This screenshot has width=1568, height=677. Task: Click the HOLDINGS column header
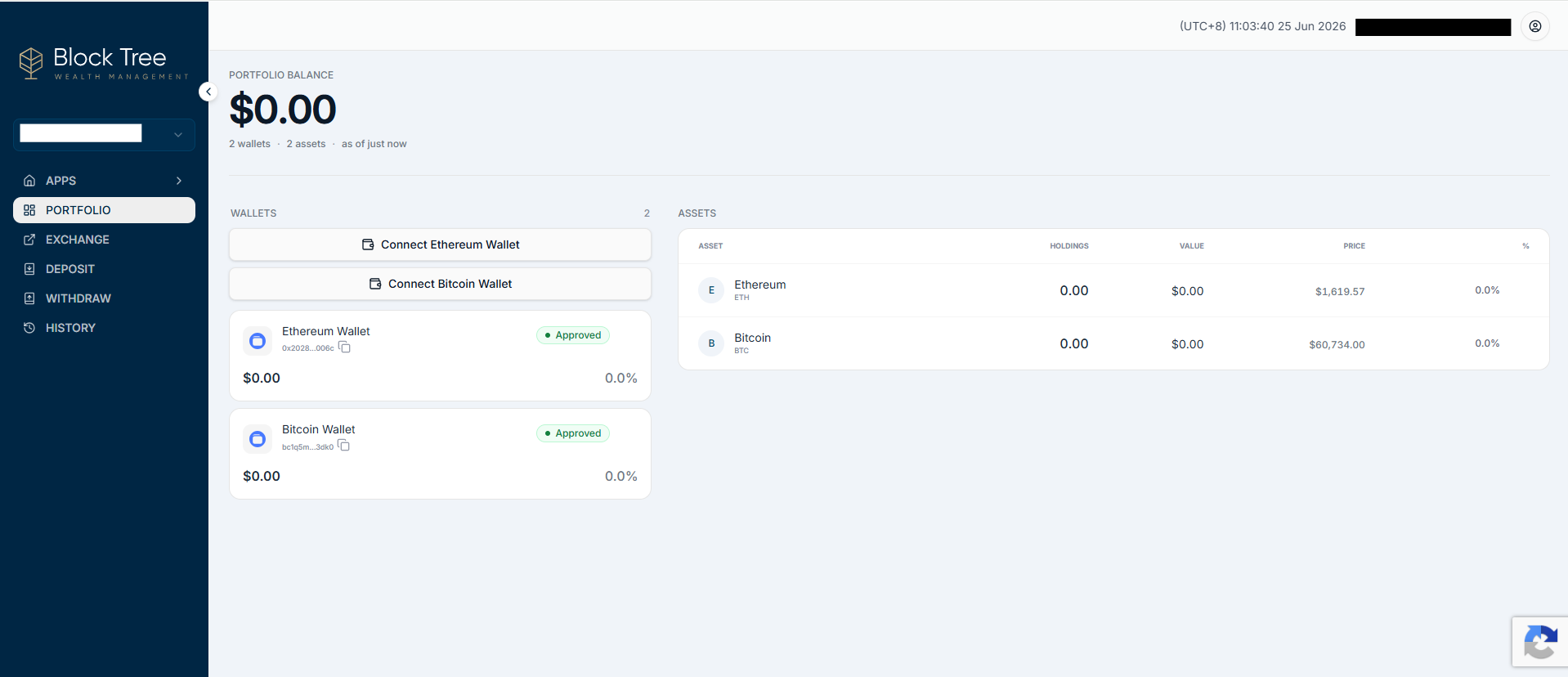point(1068,246)
